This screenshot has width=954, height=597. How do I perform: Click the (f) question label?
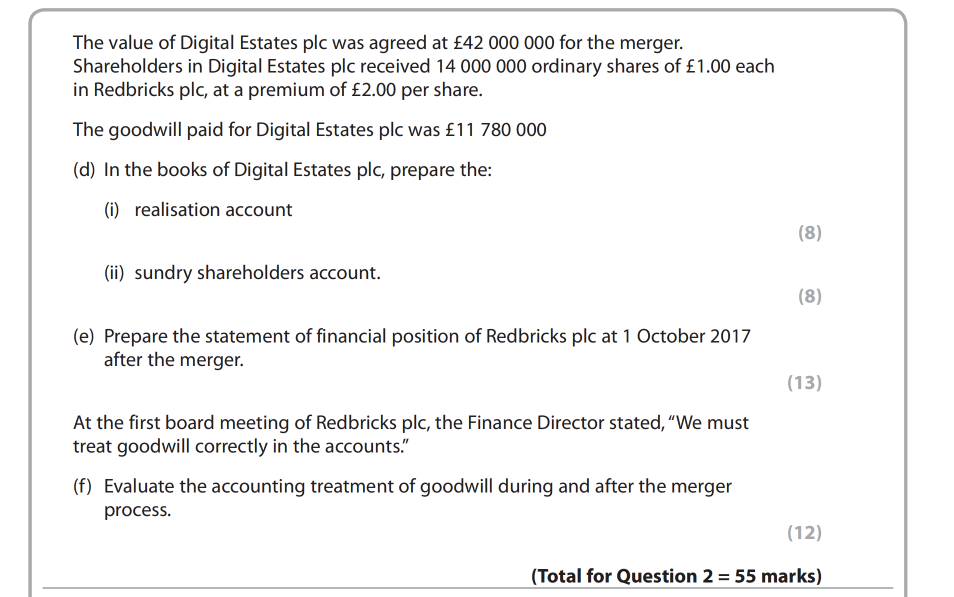[x=84, y=487]
